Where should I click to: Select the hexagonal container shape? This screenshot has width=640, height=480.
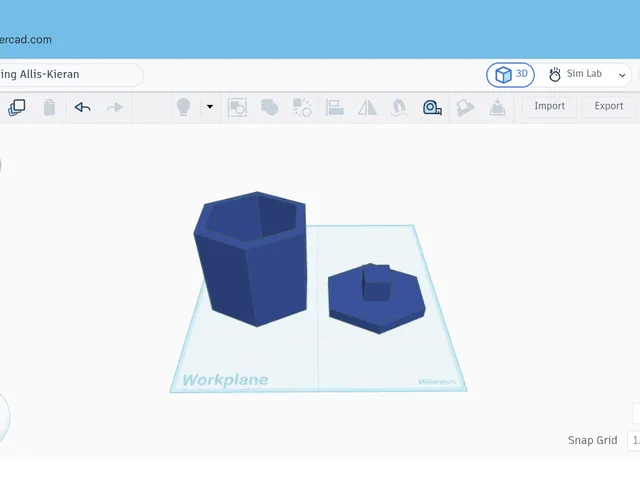pyautogui.click(x=250, y=259)
